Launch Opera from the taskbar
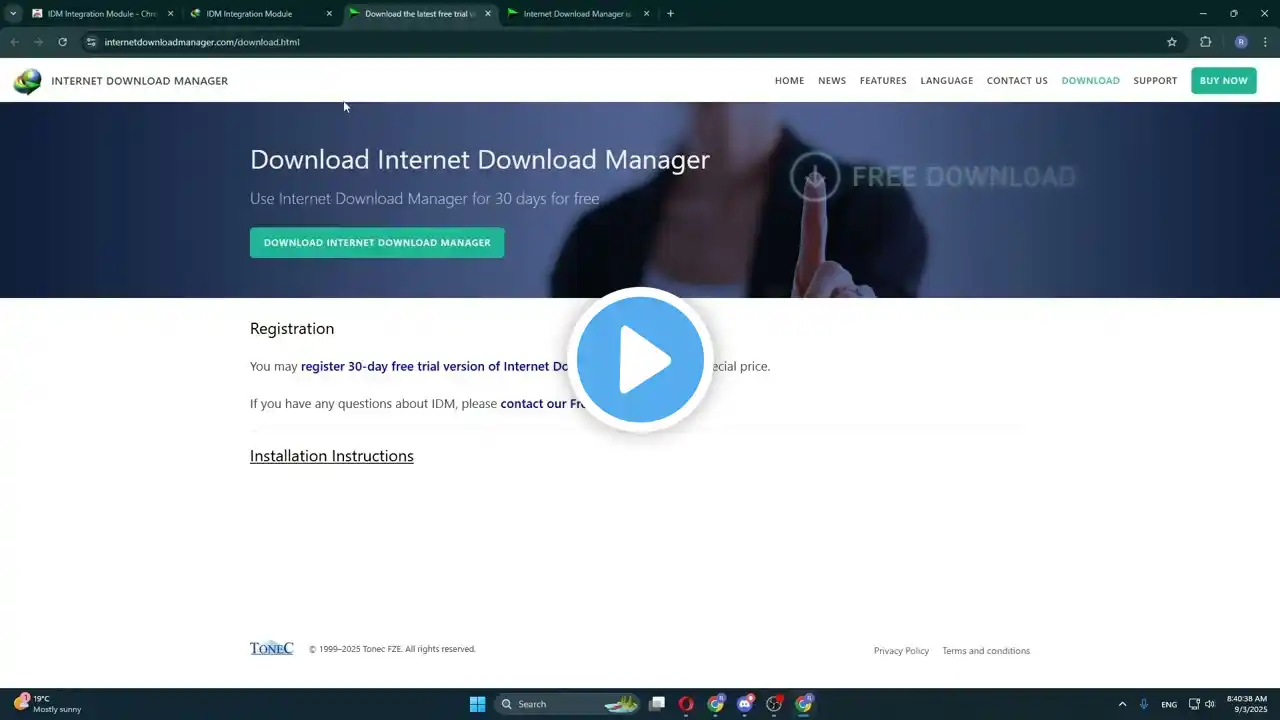This screenshot has height=720, width=1280. tap(686, 704)
